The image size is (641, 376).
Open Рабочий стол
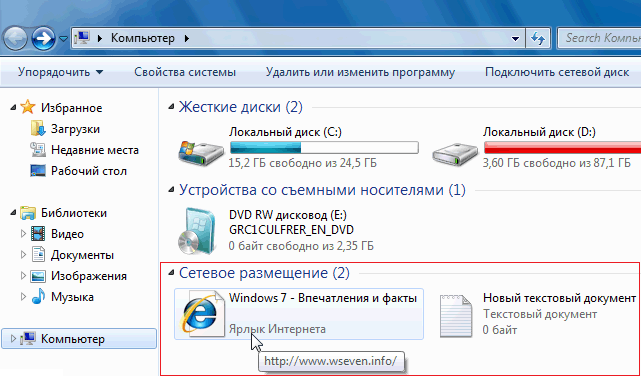pyautogui.click(x=89, y=171)
